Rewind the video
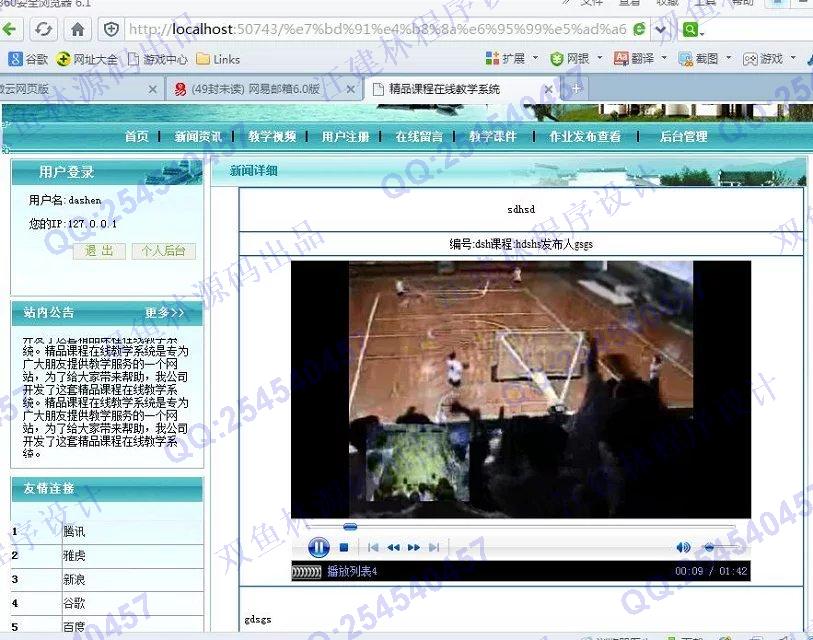The height and width of the screenshot is (640, 813). [x=394, y=547]
